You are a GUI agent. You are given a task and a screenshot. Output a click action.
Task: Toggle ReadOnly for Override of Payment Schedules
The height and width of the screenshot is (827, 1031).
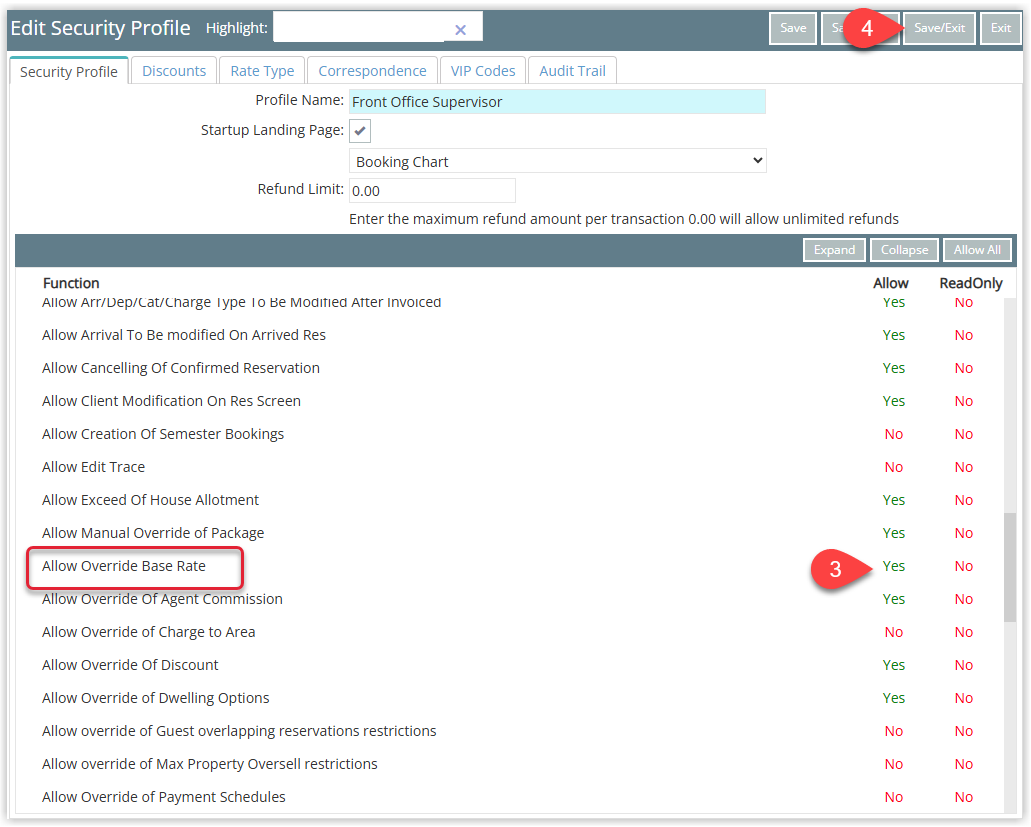pos(964,797)
